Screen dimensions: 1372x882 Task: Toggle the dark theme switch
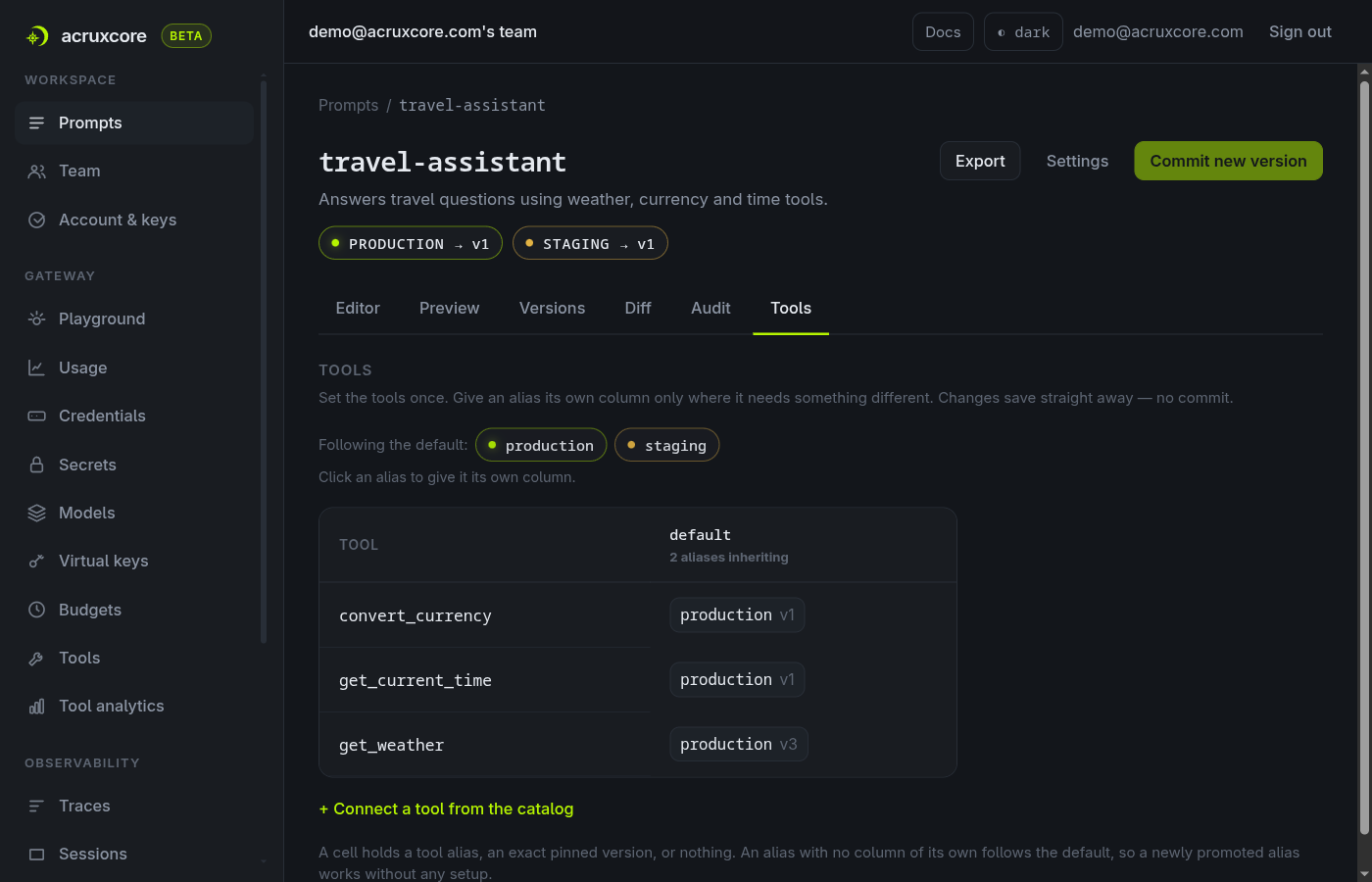click(x=1023, y=31)
